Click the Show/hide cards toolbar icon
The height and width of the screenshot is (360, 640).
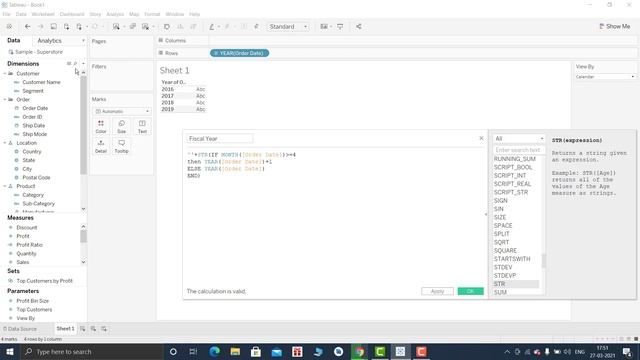324,27
